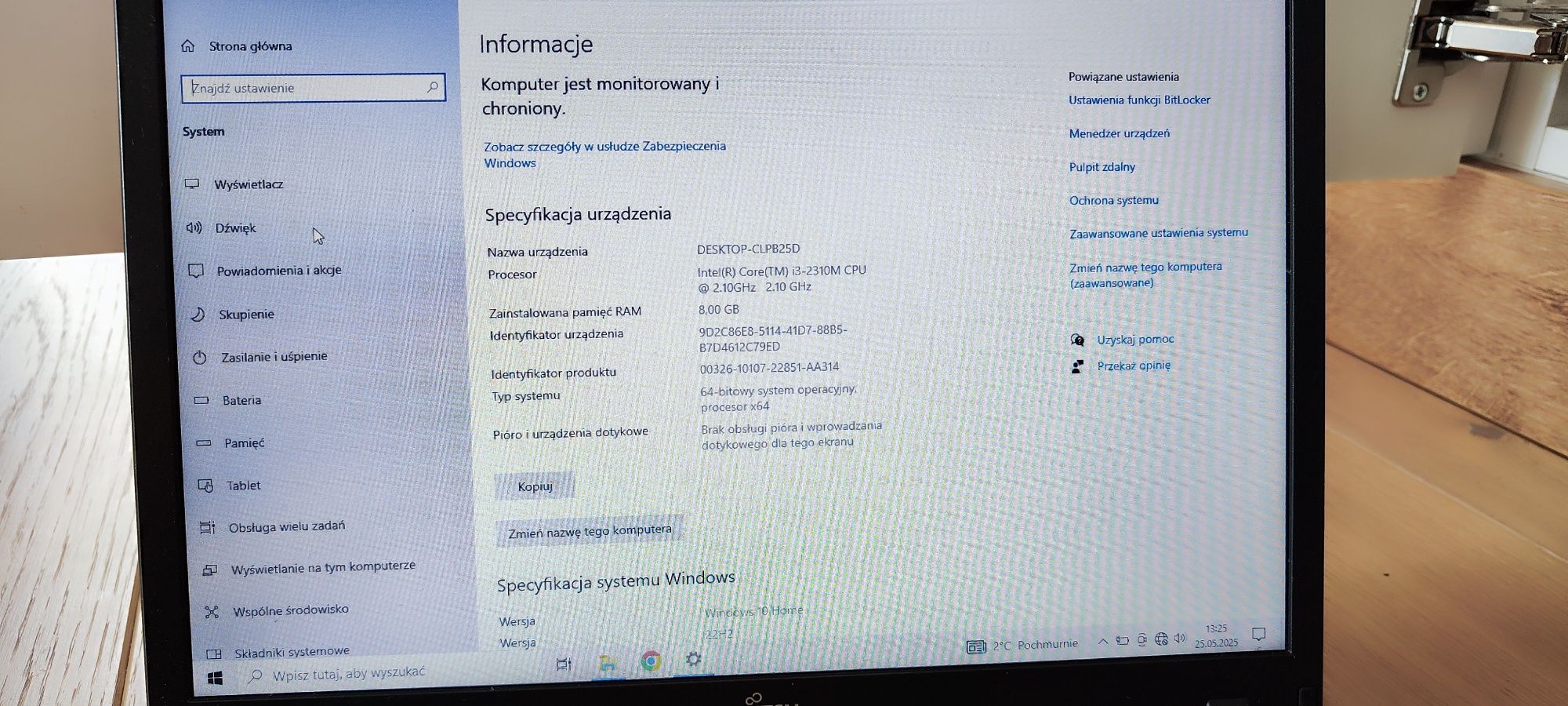Open Pulpit zdalny link
The height and width of the screenshot is (706, 1568).
1102,167
